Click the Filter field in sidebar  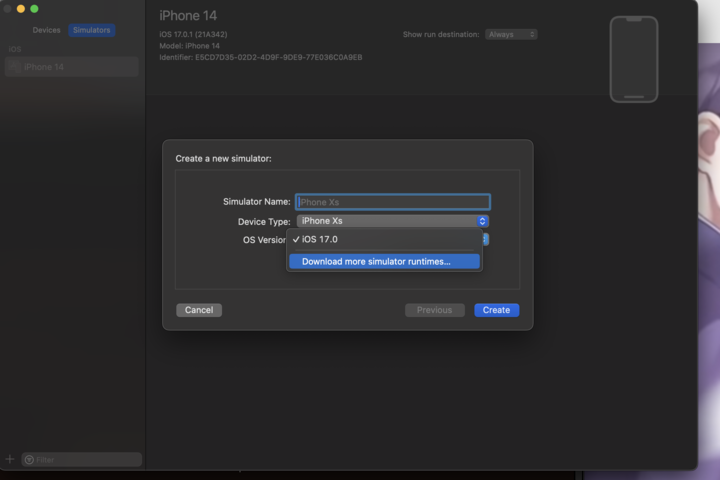(x=82, y=459)
